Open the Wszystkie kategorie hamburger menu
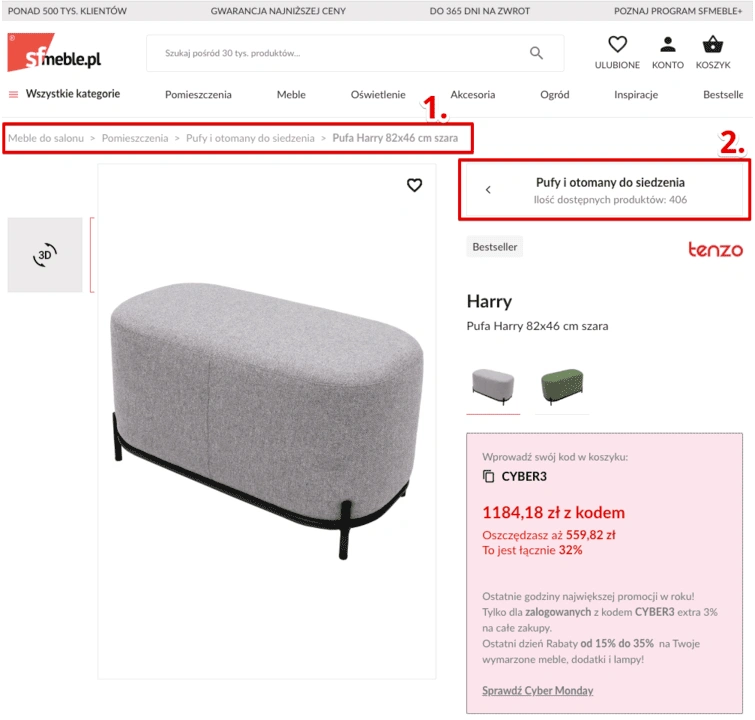This screenshot has height=720, width=755. tap(13, 94)
